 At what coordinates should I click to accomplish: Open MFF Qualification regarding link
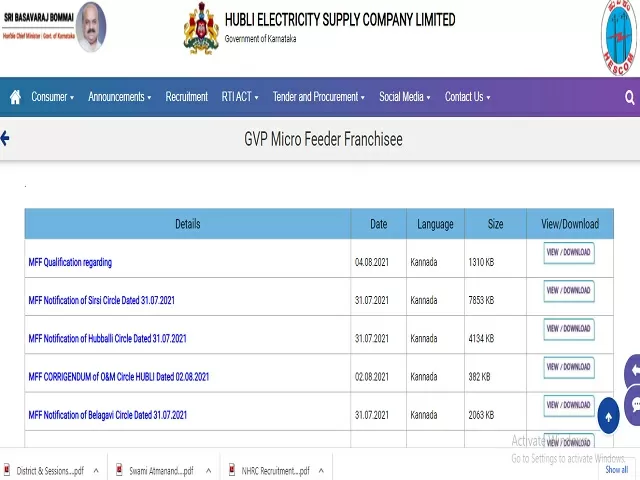point(70,262)
